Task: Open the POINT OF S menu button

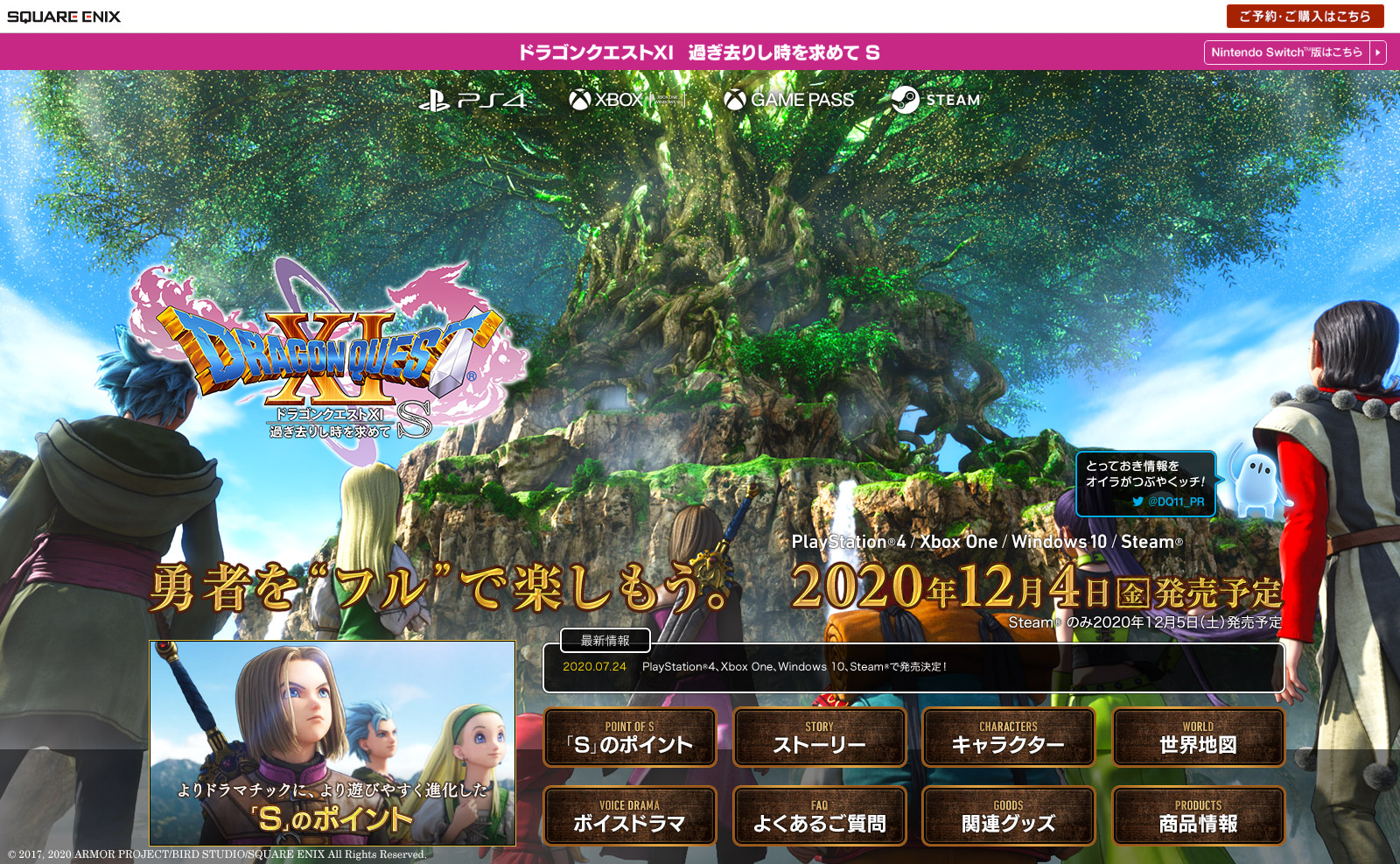Action: 630,737
